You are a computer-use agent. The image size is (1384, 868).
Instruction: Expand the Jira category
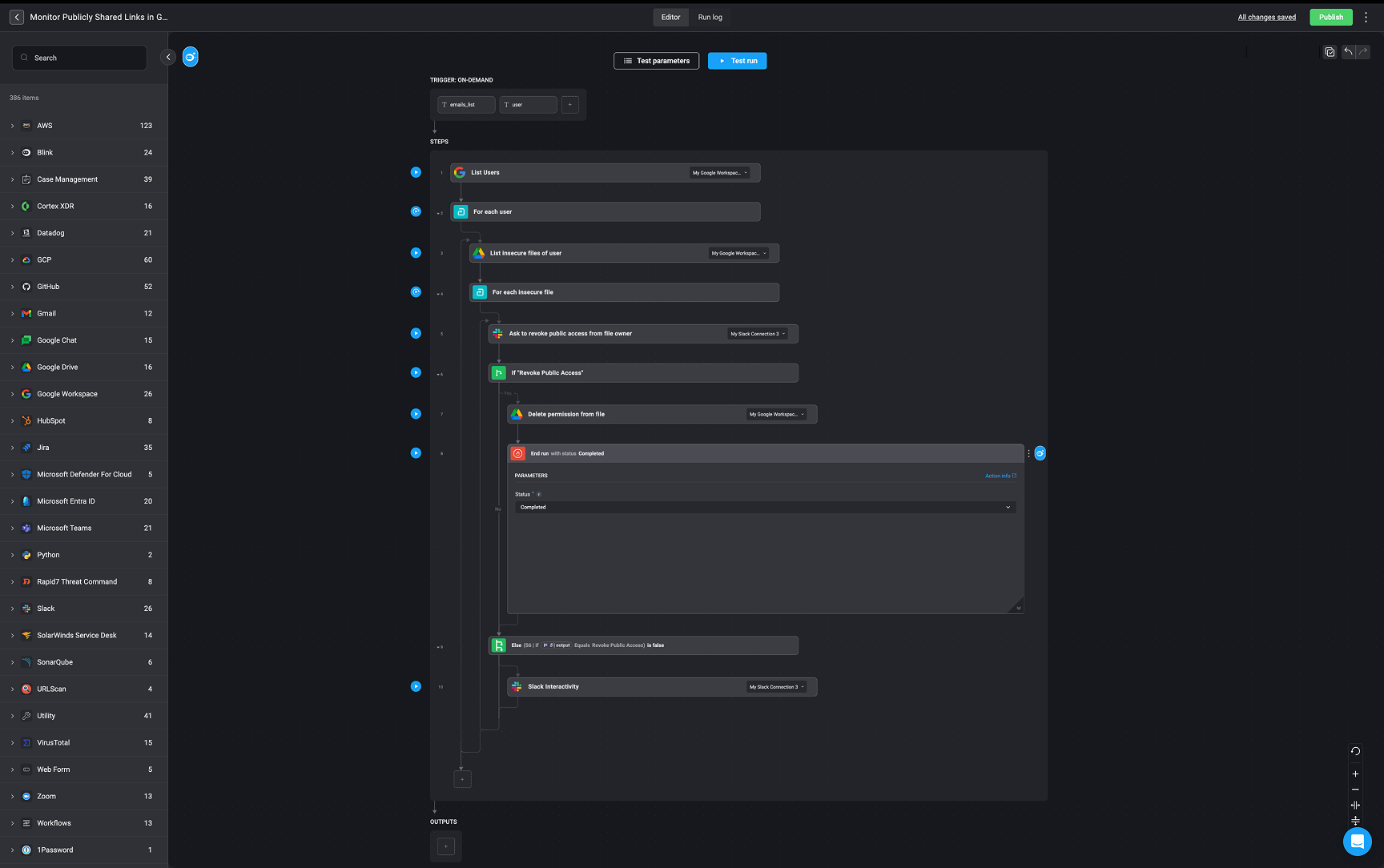tap(13, 448)
